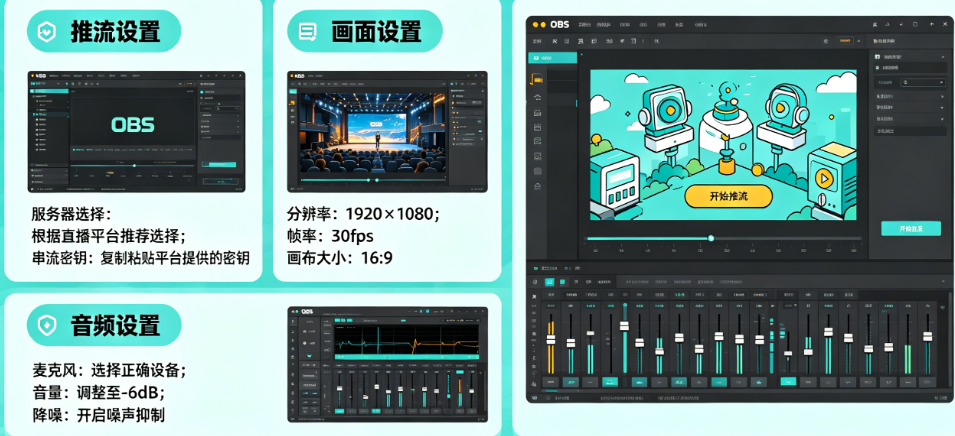Click the teal start button in the right panel

point(911,228)
